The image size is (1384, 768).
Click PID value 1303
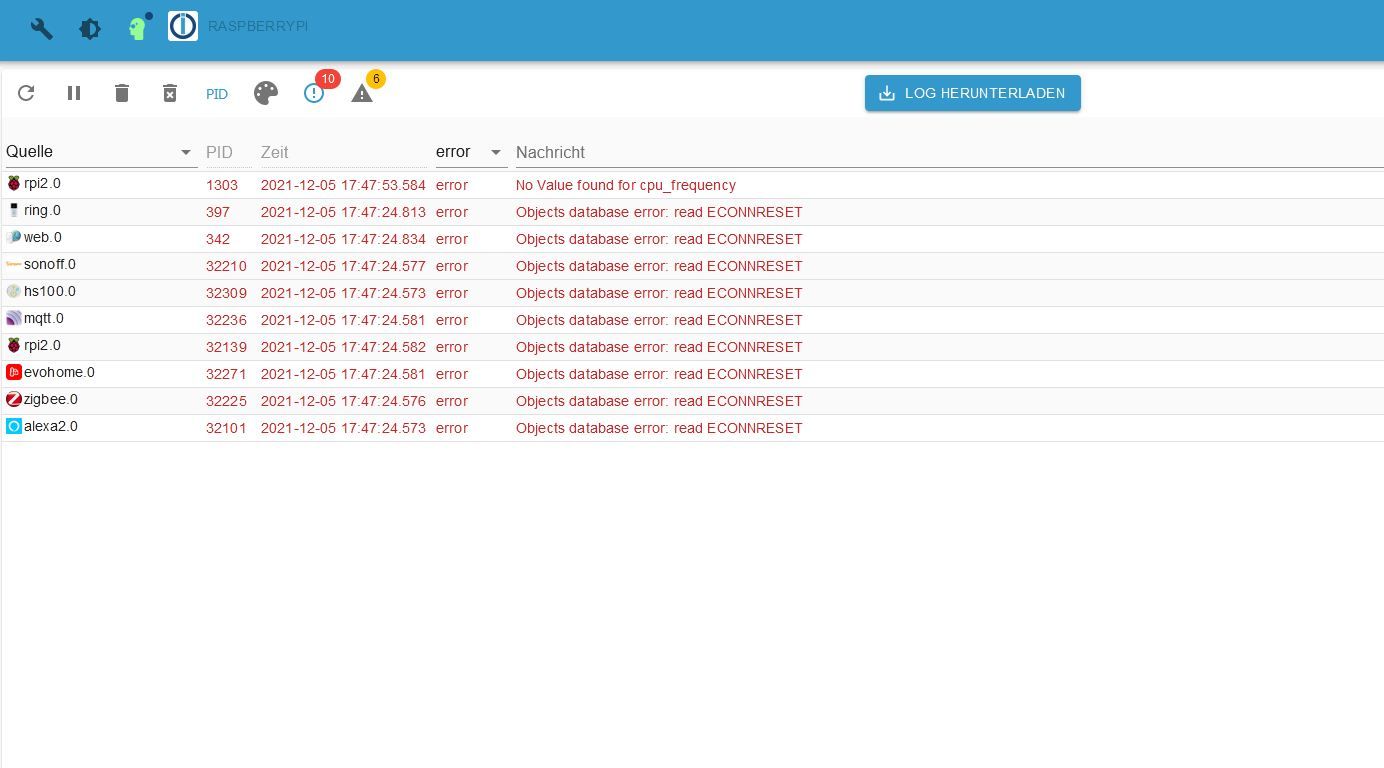point(222,185)
